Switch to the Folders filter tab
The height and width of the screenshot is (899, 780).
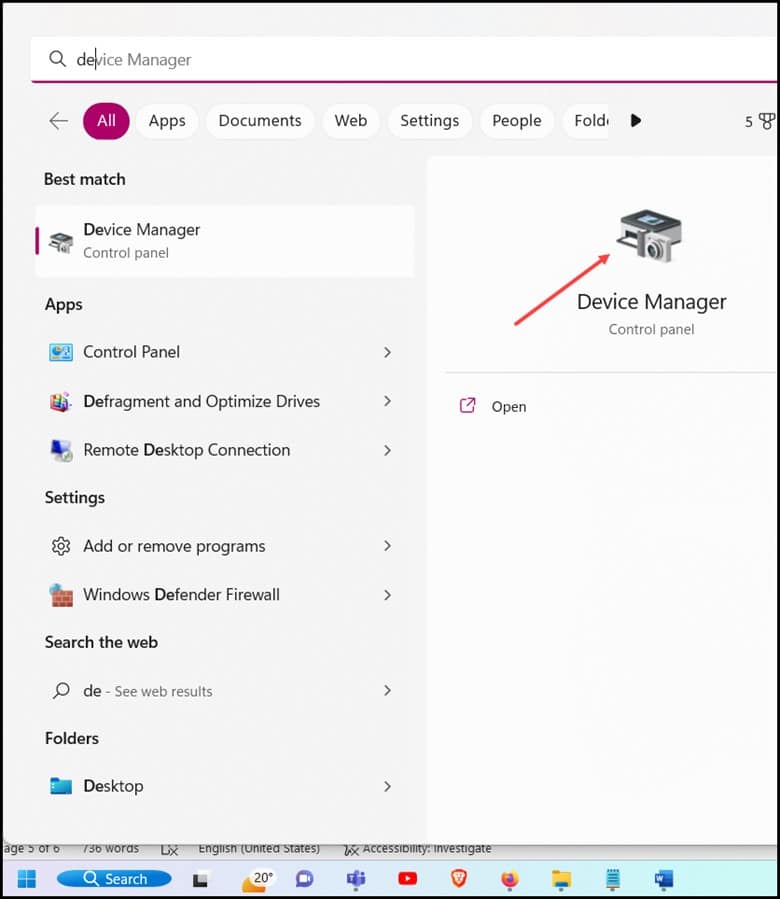point(586,121)
